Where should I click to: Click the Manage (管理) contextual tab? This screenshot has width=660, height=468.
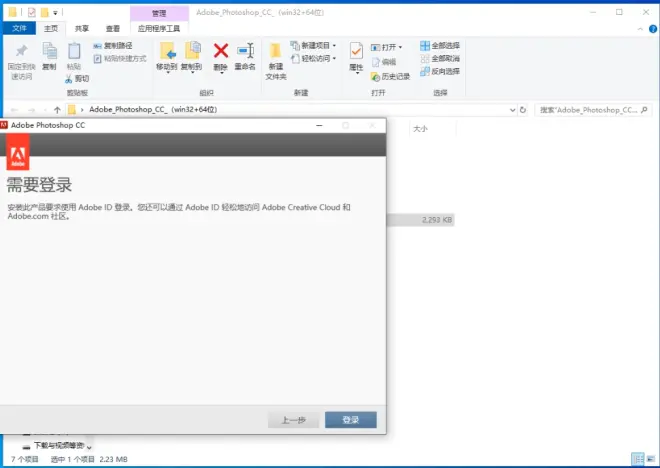[159, 13]
